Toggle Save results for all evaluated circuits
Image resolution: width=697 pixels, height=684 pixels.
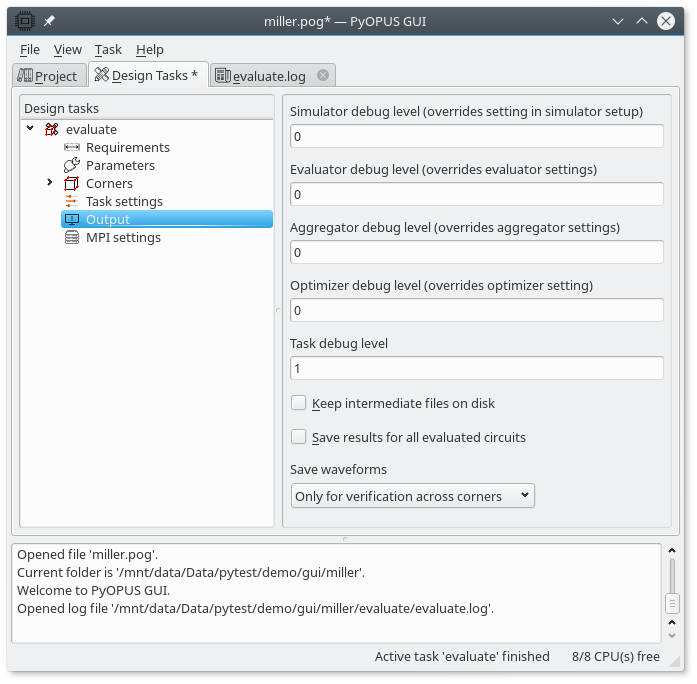coord(298,437)
